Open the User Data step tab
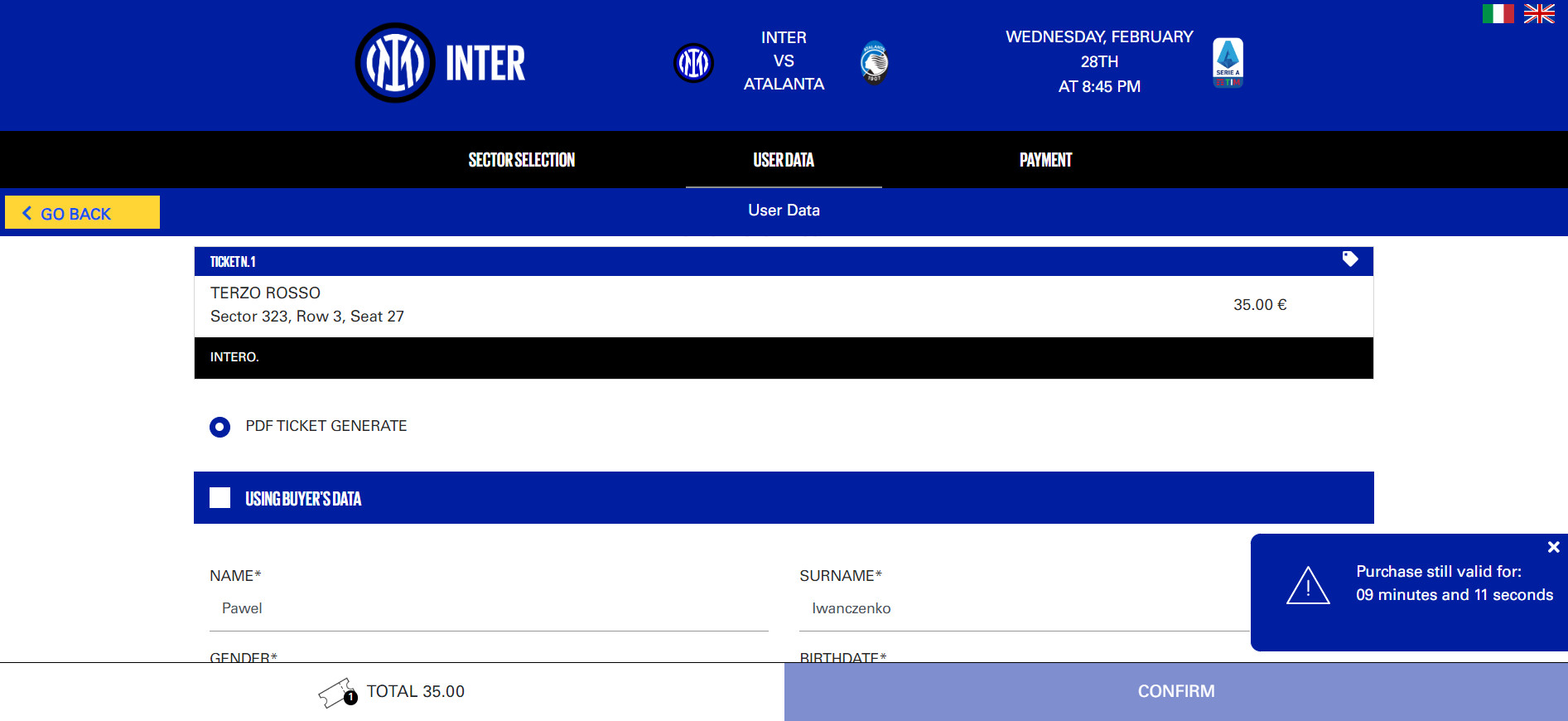Screen dimensions: 1568x721 pyautogui.click(x=783, y=160)
